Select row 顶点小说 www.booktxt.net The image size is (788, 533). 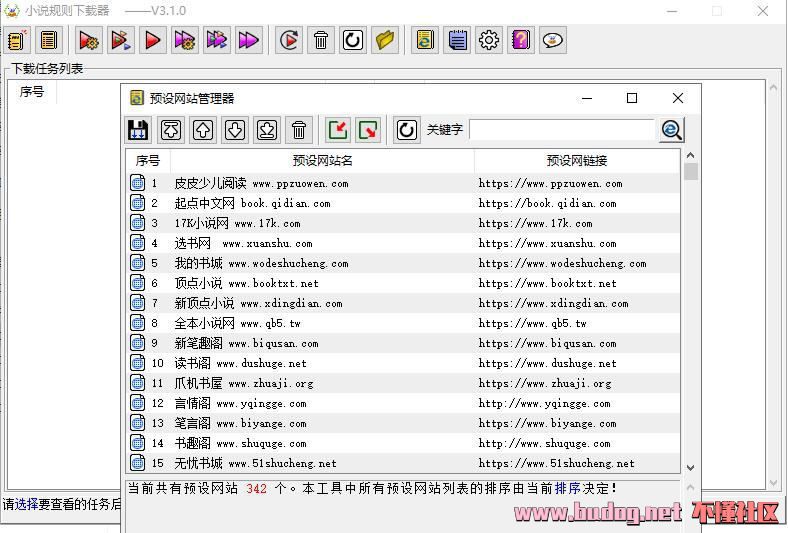[x=403, y=283]
